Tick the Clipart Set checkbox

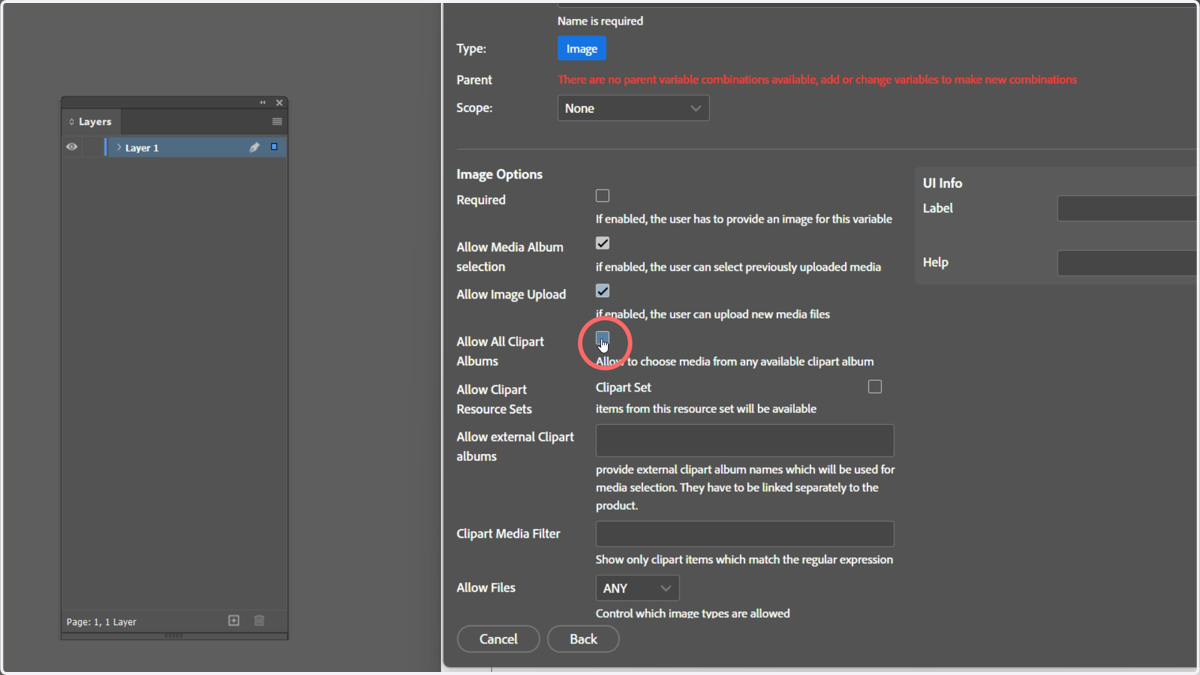875,387
